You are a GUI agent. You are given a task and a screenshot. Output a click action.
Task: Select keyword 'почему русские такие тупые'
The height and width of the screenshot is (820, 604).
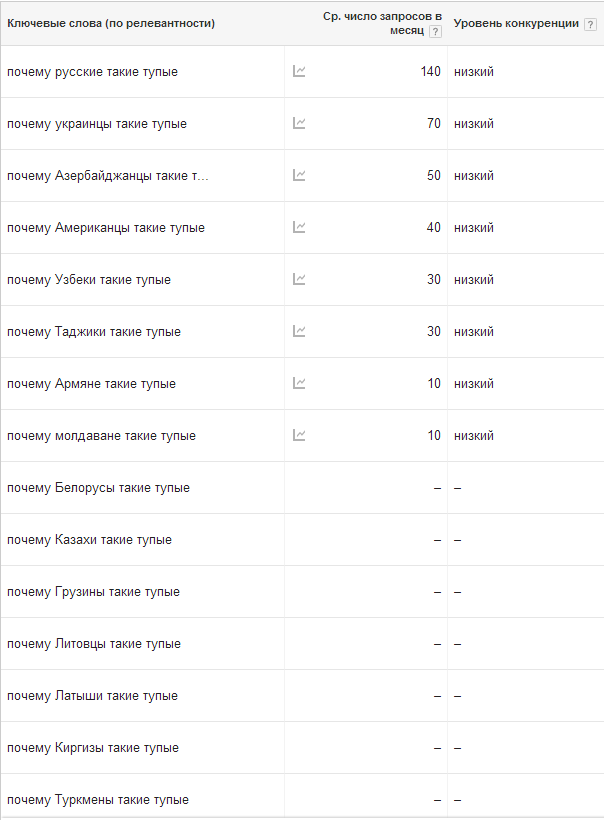click(x=92, y=72)
